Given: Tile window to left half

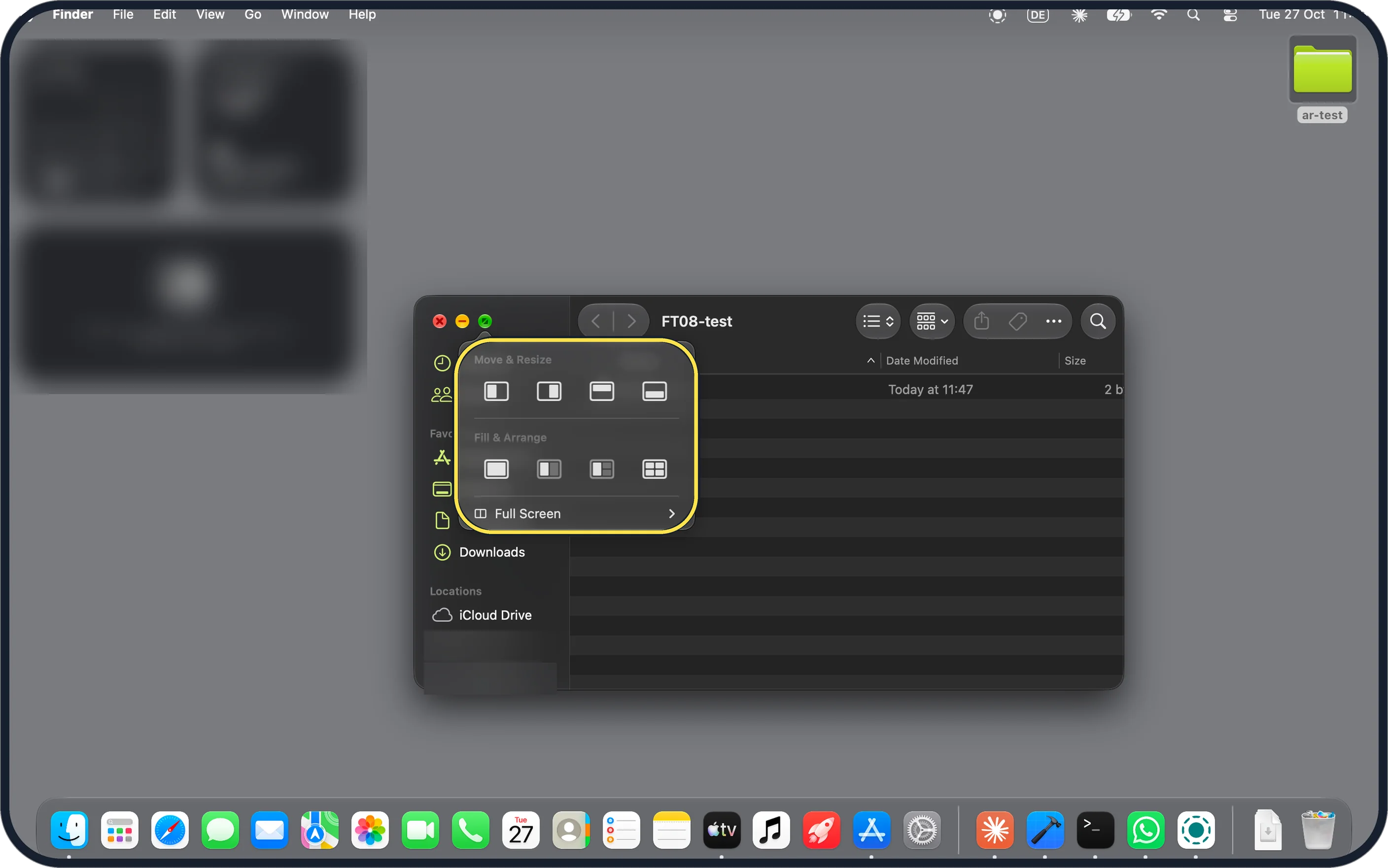Looking at the screenshot, I should [496, 392].
